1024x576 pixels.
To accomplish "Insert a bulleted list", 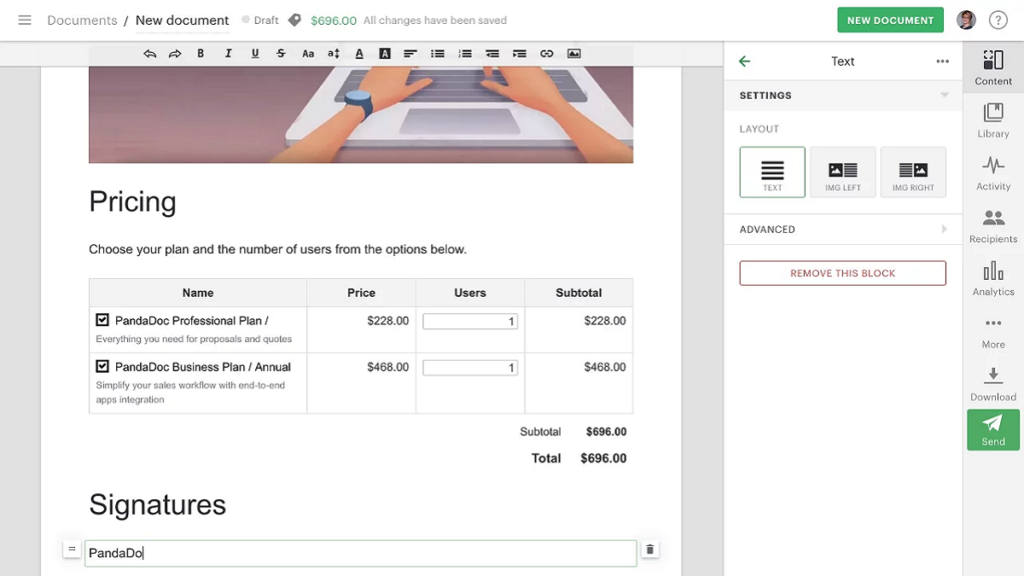I will point(438,54).
